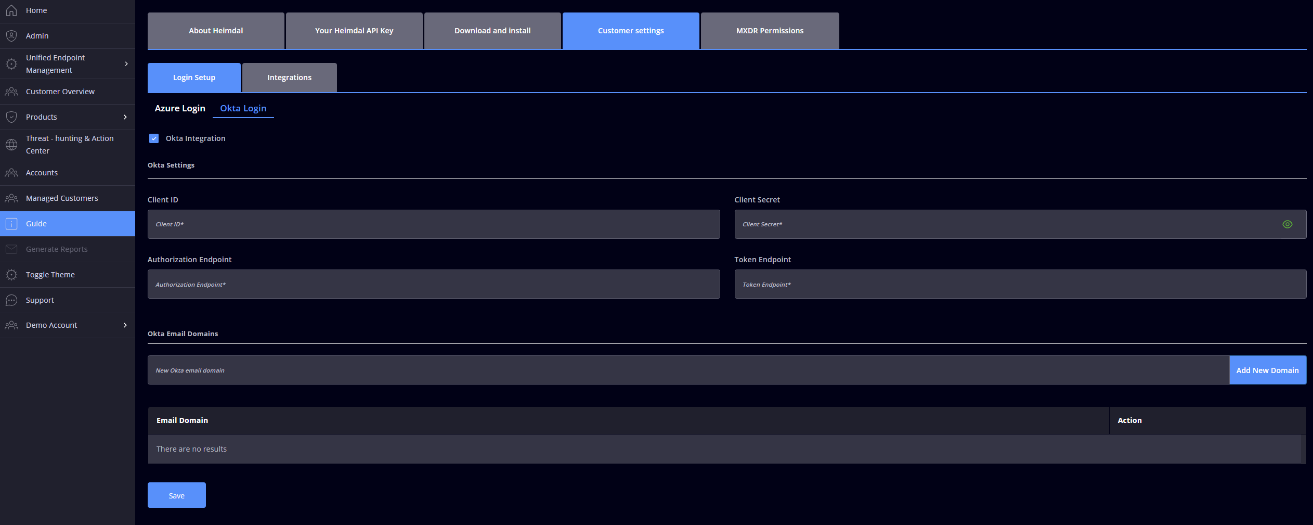
Task: Click the Admin sidebar icon
Action: pos(11,36)
